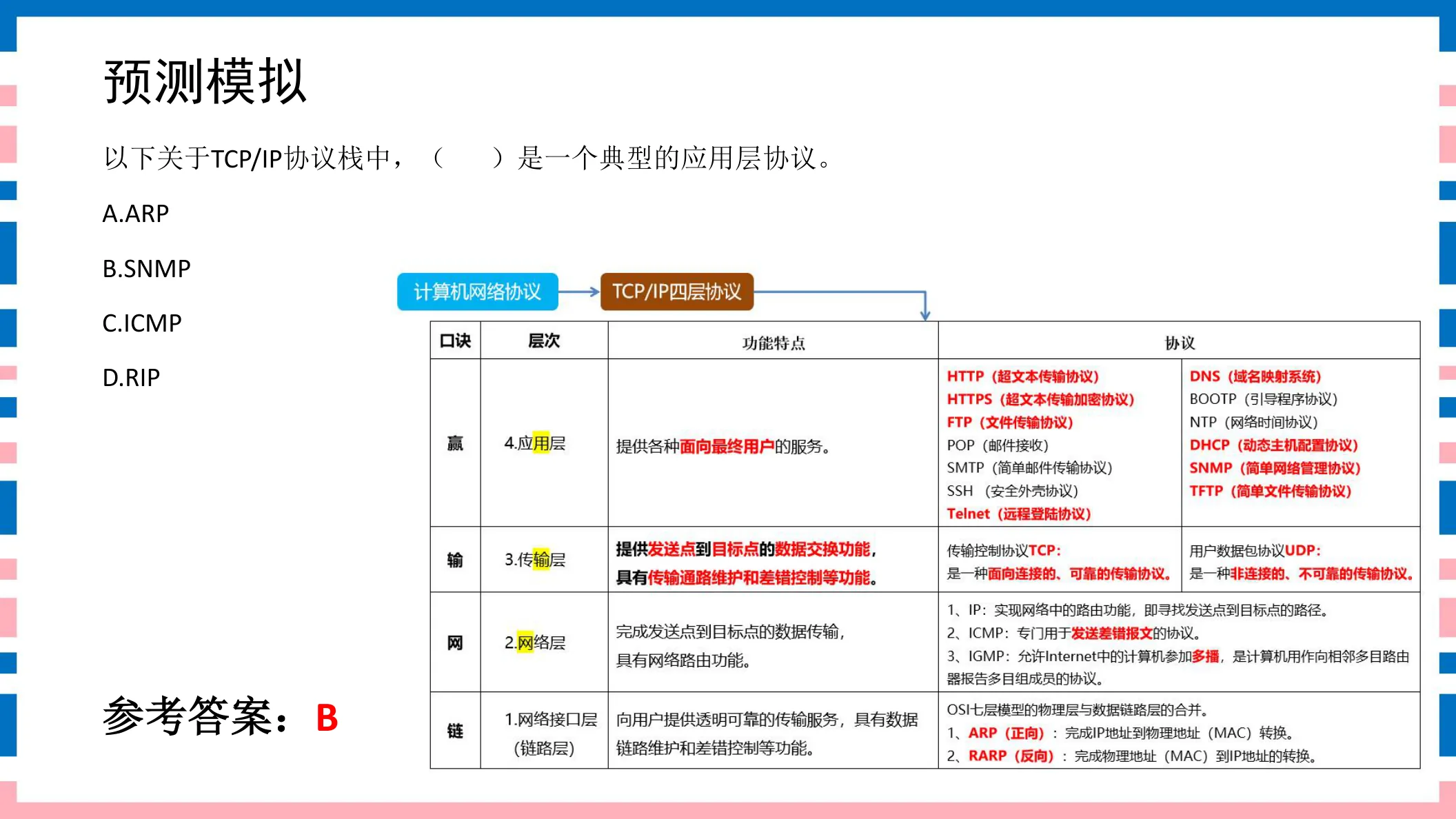Click NTP (网络时间协议) entry

tap(1253, 422)
